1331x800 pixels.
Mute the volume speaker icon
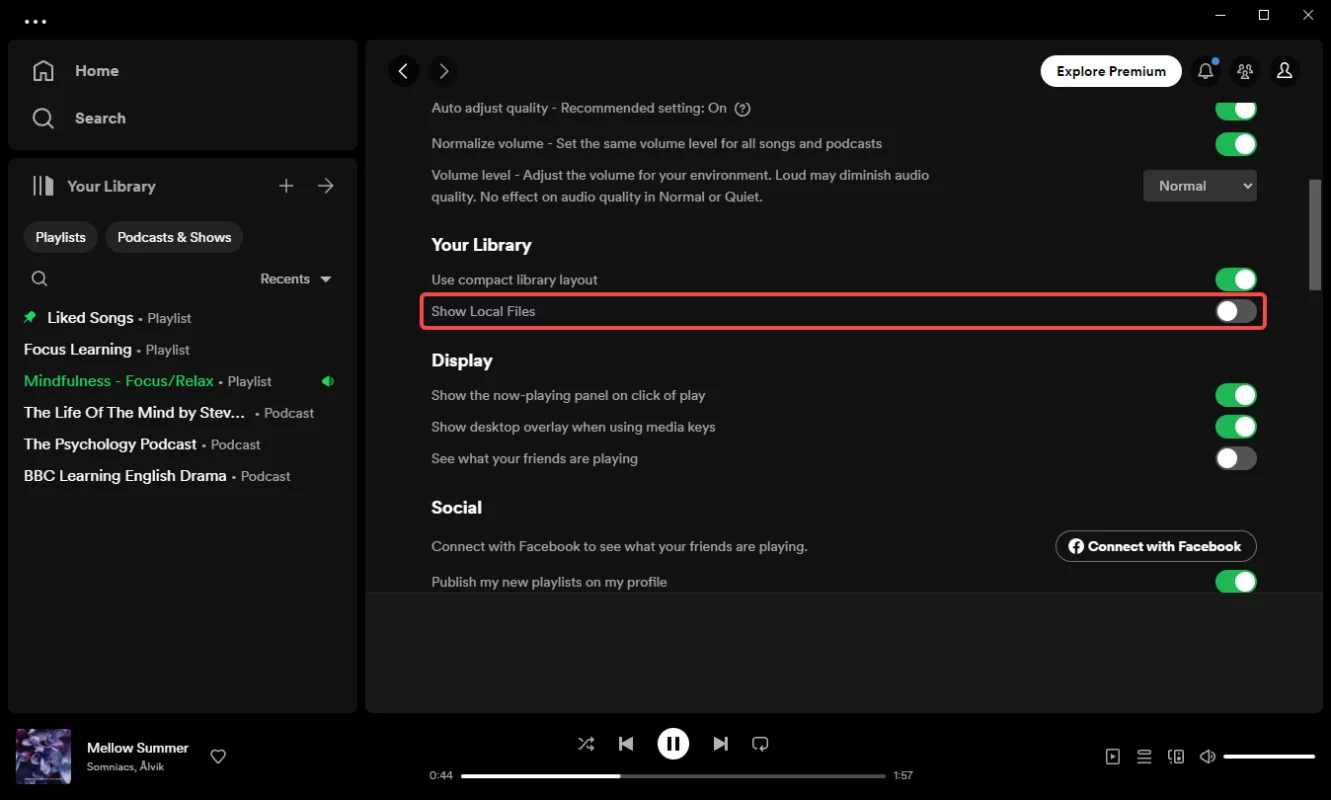1207,757
